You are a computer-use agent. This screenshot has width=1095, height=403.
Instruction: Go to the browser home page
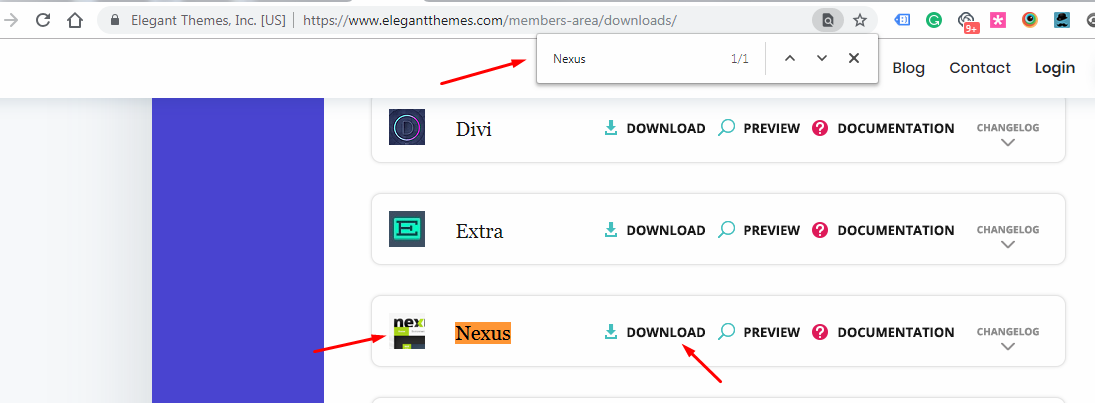(x=75, y=20)
